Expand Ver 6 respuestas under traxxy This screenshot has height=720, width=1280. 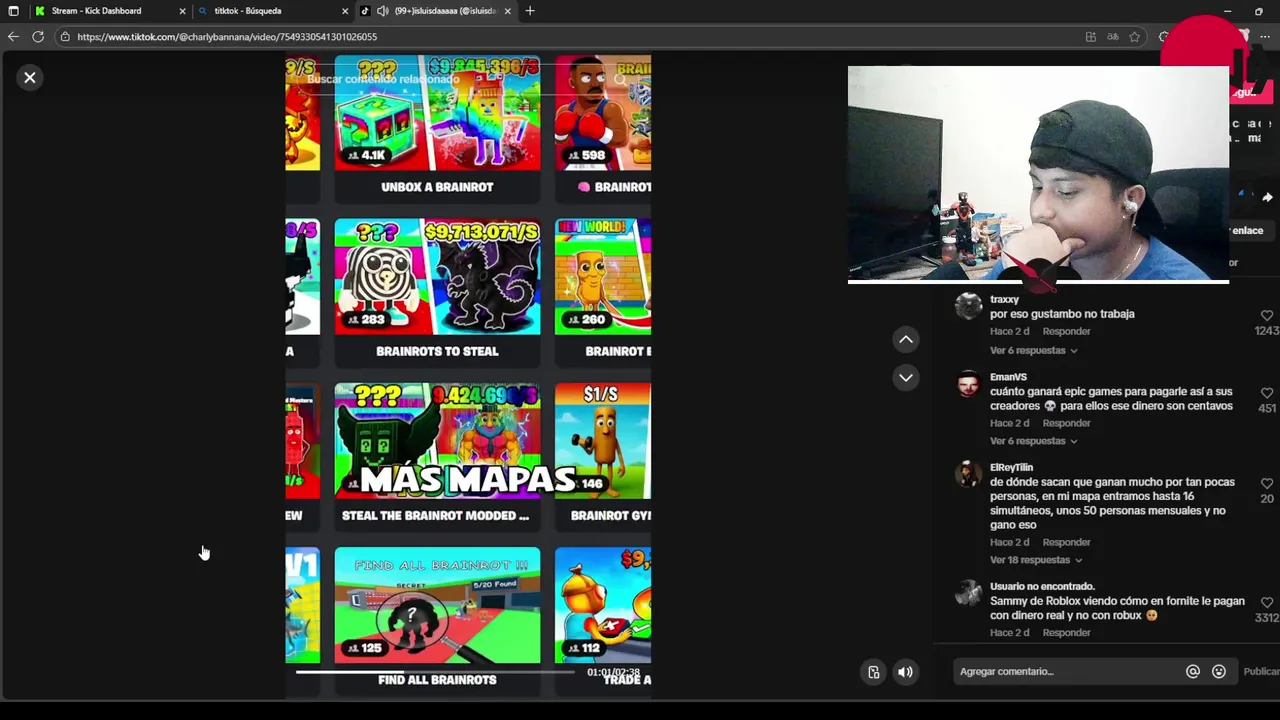[x=1033, y=351]
